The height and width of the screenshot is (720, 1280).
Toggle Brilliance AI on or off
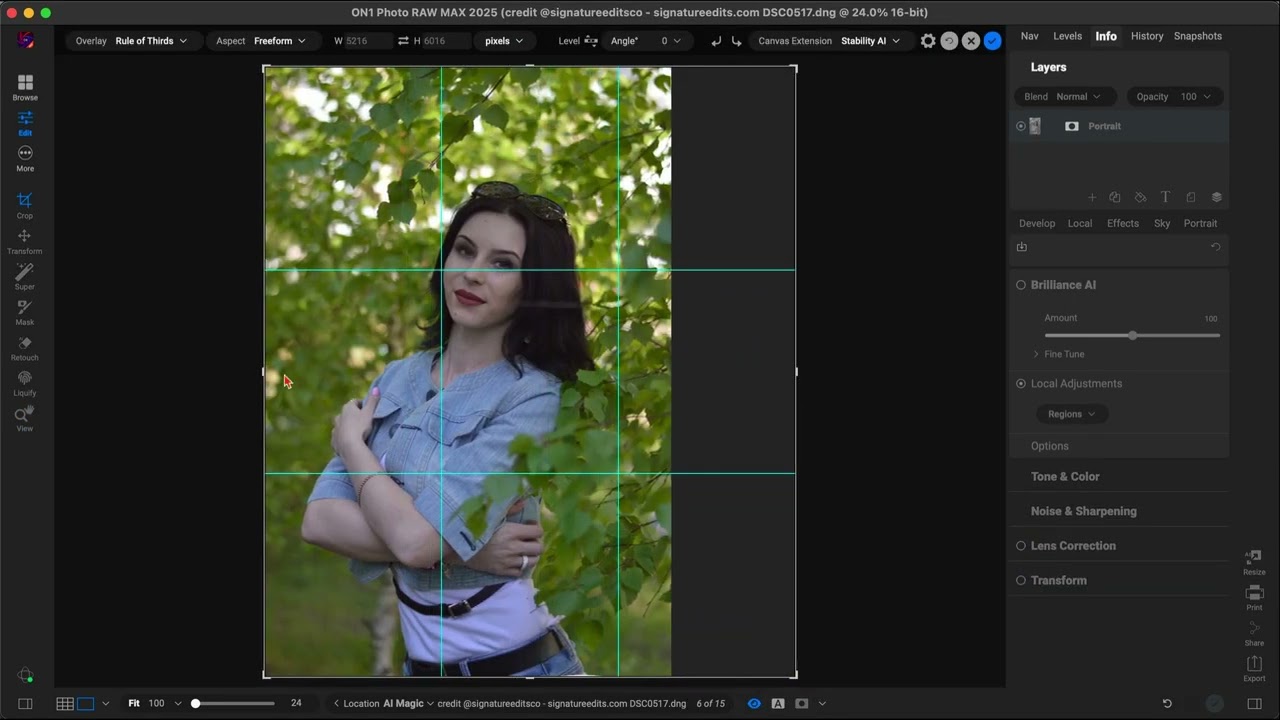1021,285
